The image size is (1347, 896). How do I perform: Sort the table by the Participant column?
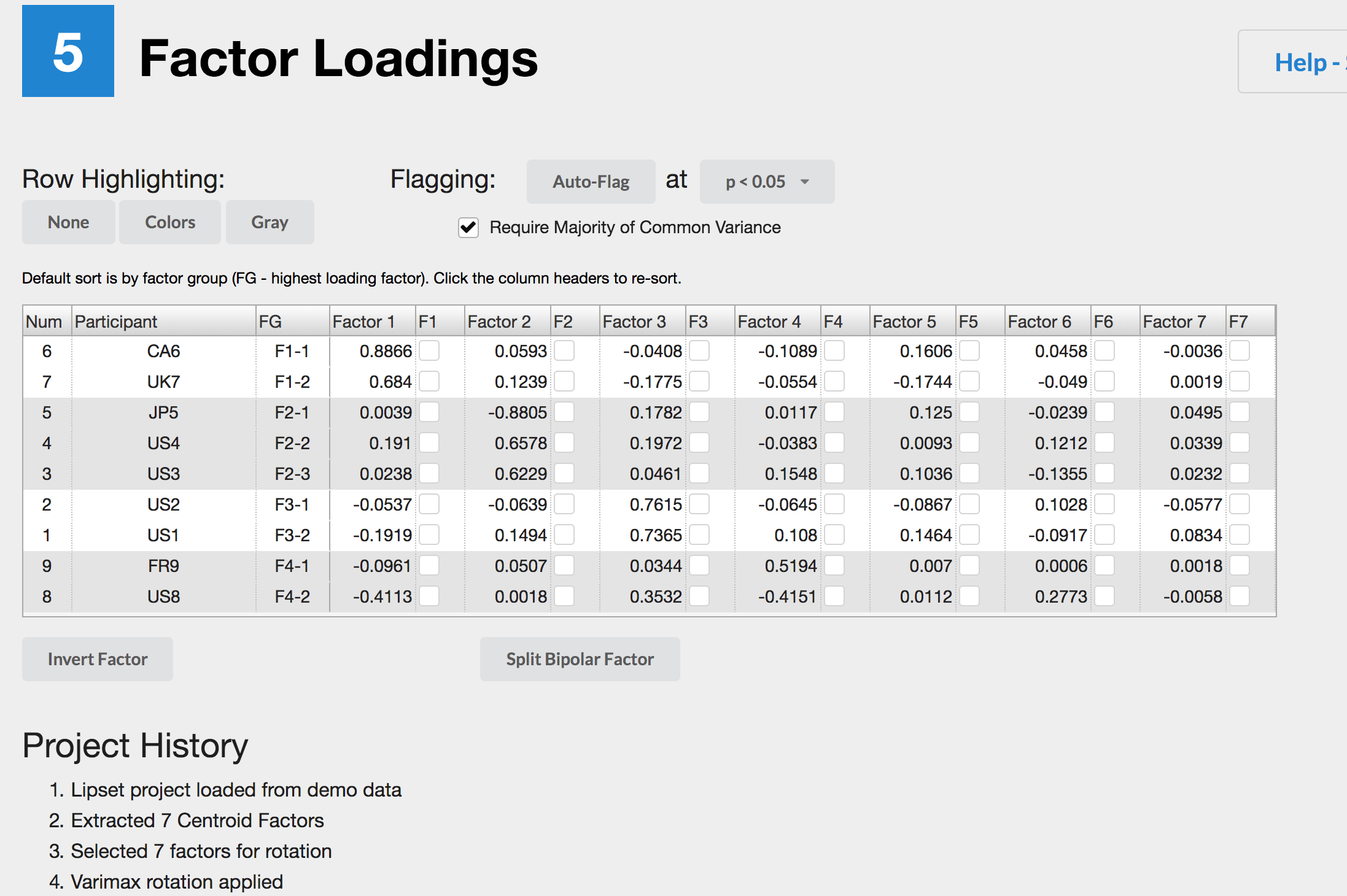coord(115,320)
